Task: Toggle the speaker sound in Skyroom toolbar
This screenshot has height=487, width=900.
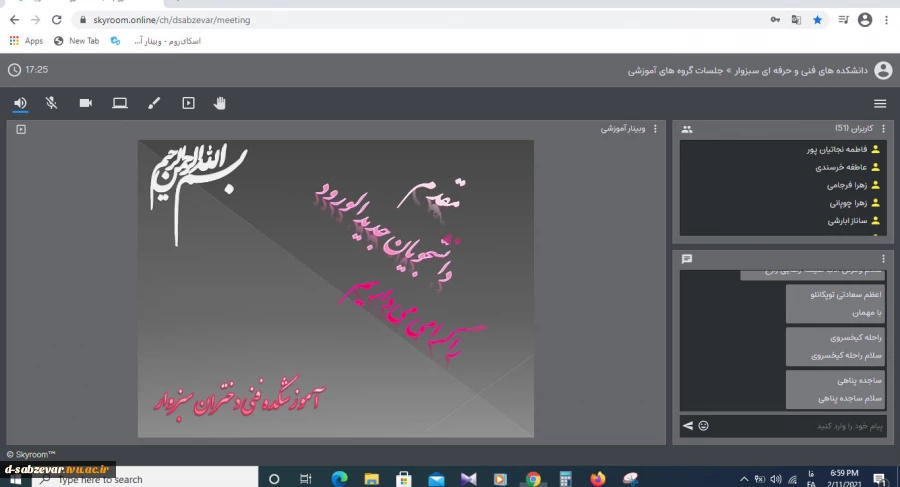Action: pyautogui.click(x=20, y=103)
